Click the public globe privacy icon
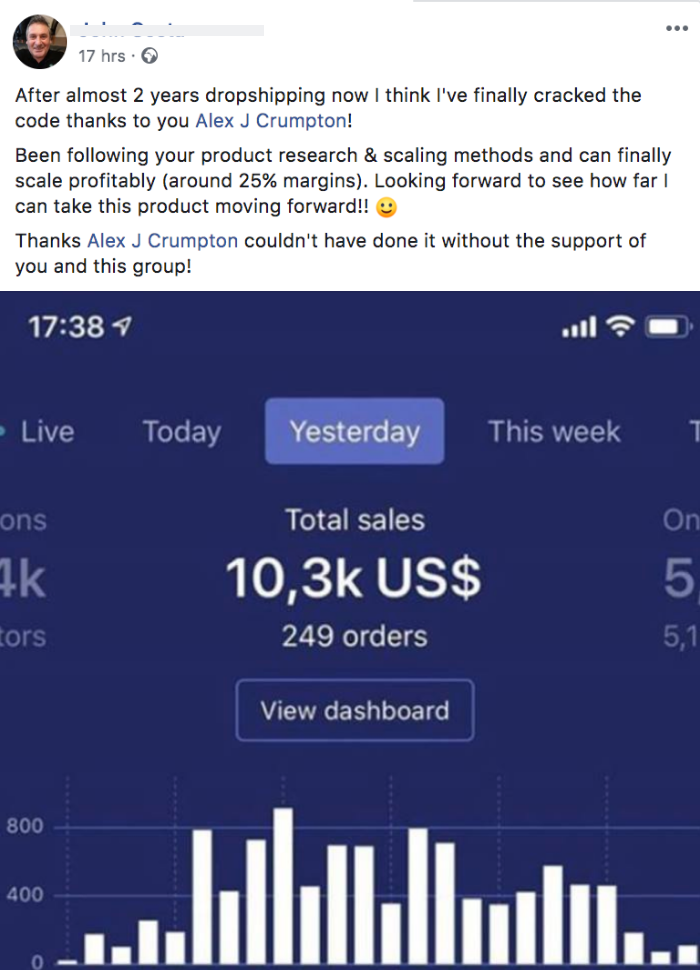 pos(150,56)
